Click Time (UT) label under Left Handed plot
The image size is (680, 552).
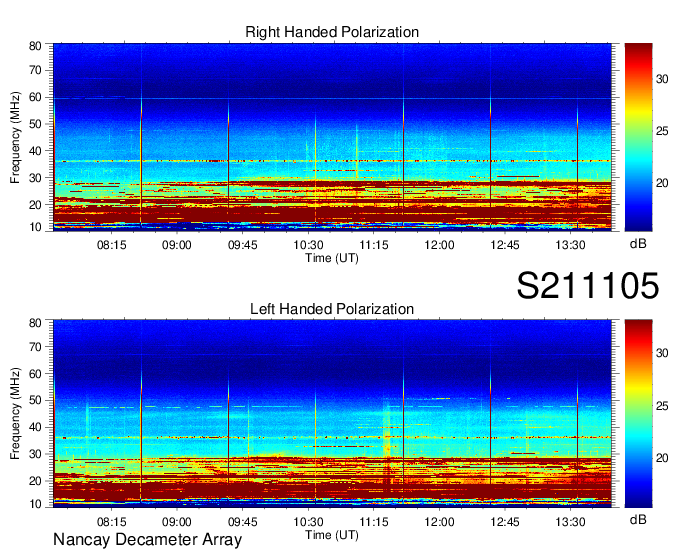pyautogui.click(x=332, y=535)
